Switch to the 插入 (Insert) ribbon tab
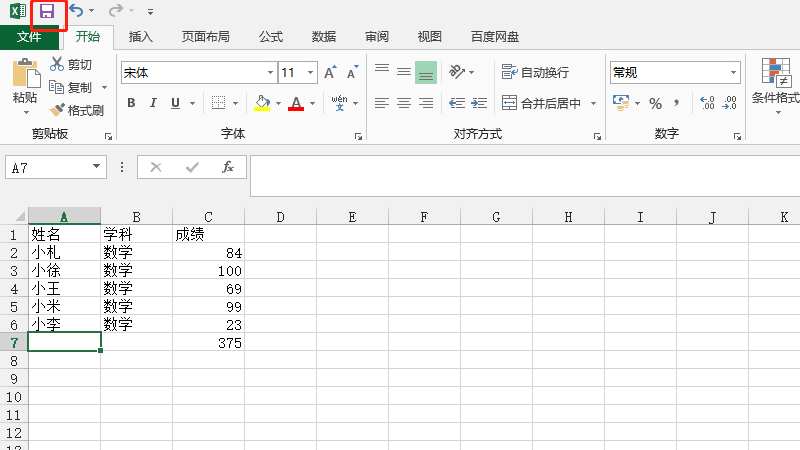Image resolution: width=800 pixels, height=450 pixels. point(141,37)
